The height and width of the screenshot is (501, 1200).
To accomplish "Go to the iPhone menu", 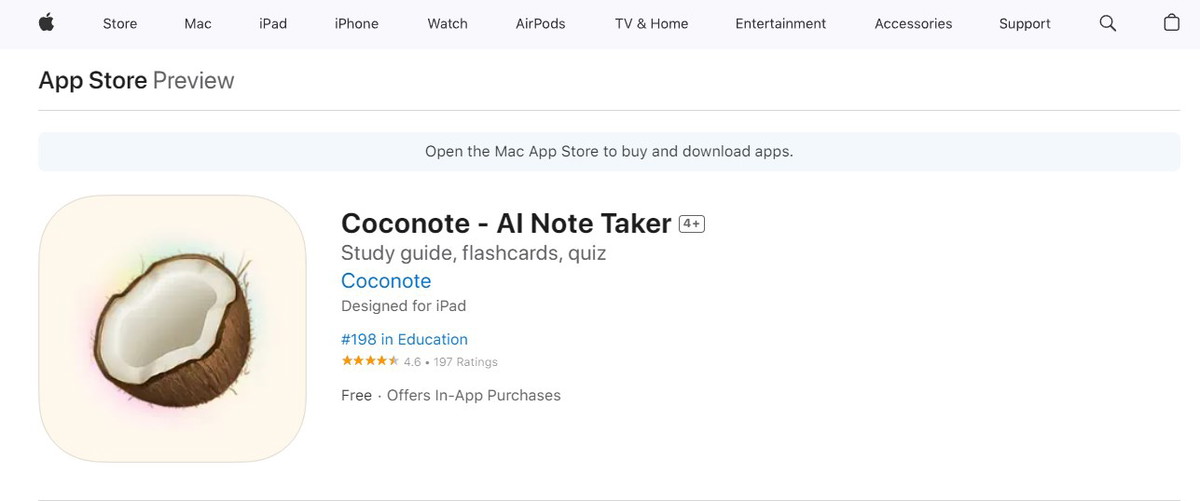I will click(356, 23).
